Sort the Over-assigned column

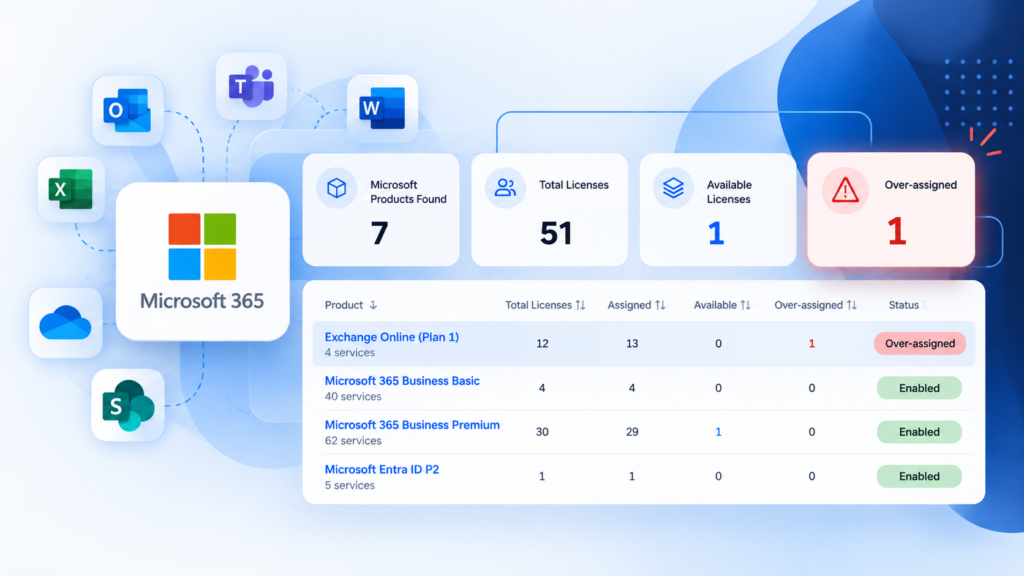pyautogui.click(x=852, y=305)
